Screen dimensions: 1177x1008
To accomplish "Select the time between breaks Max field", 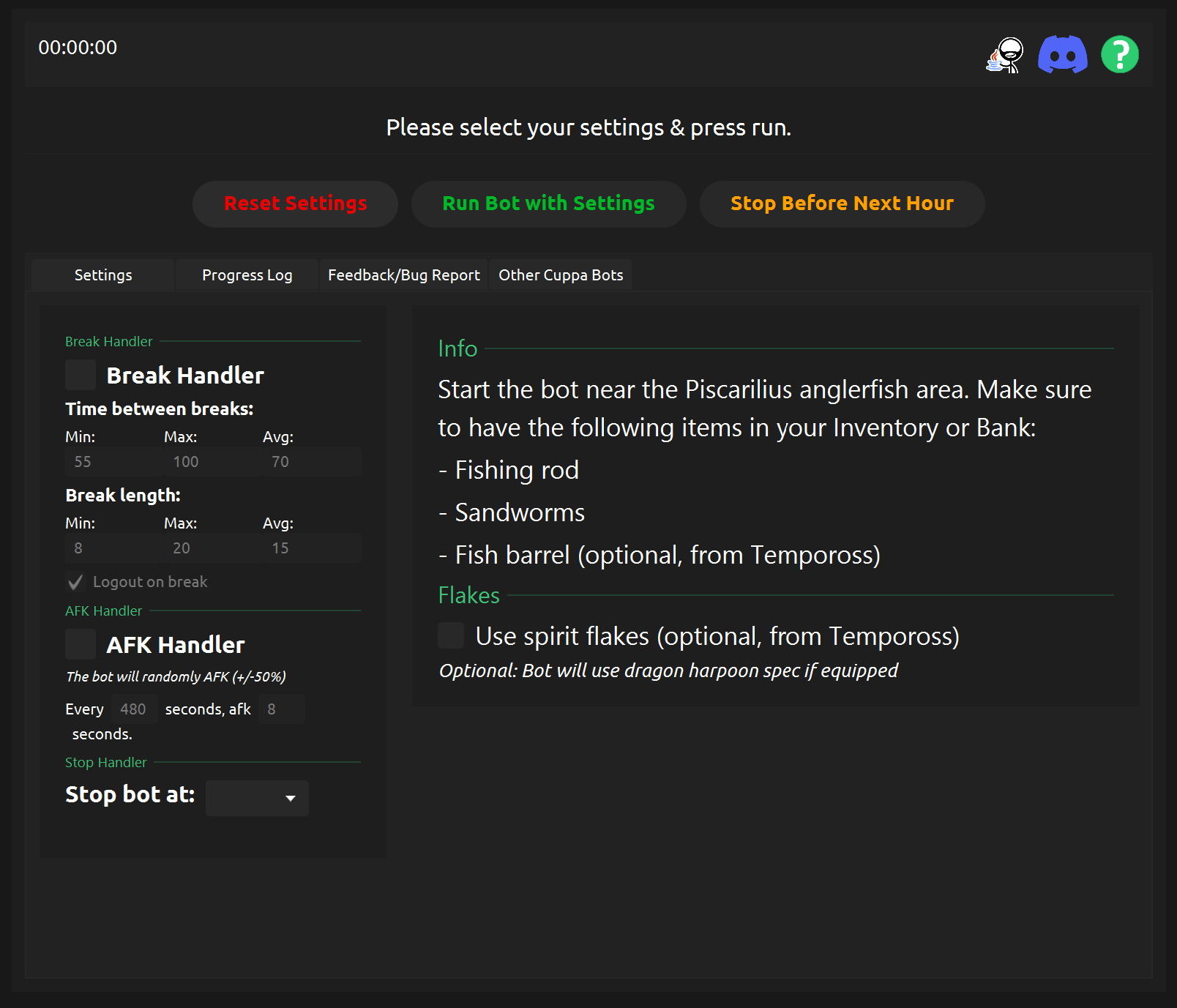I will pyautogui.click(x=212, y=462).
